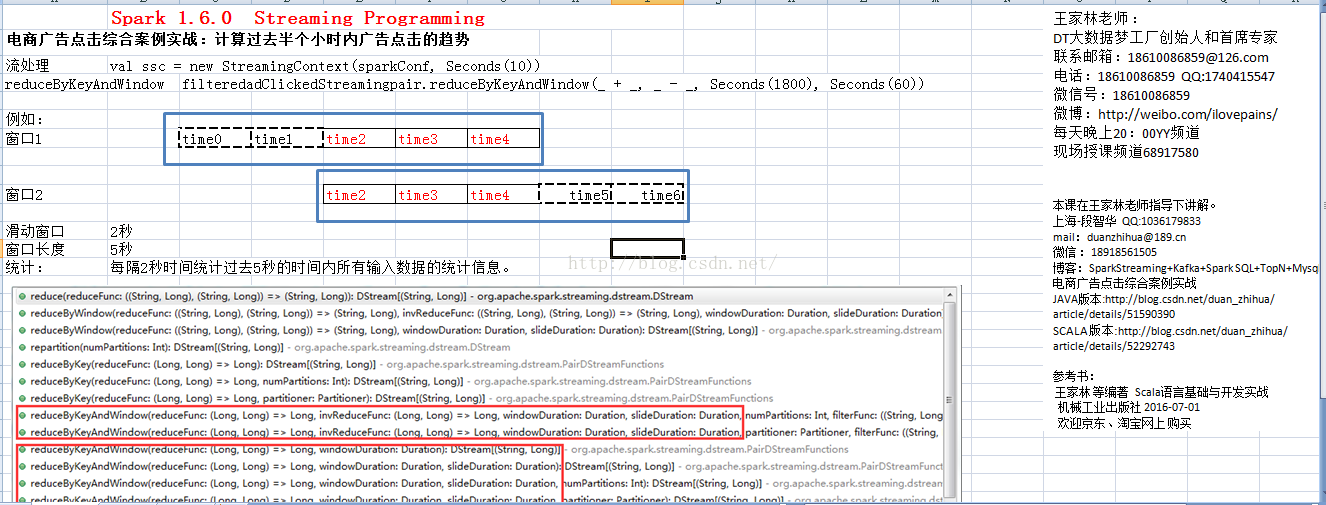Screen dimensions: 1326x505
Task: Select reduceByKeyAndWindow suggestion ending slideDuration: Duration): DStream
Action: click(481, 466)
